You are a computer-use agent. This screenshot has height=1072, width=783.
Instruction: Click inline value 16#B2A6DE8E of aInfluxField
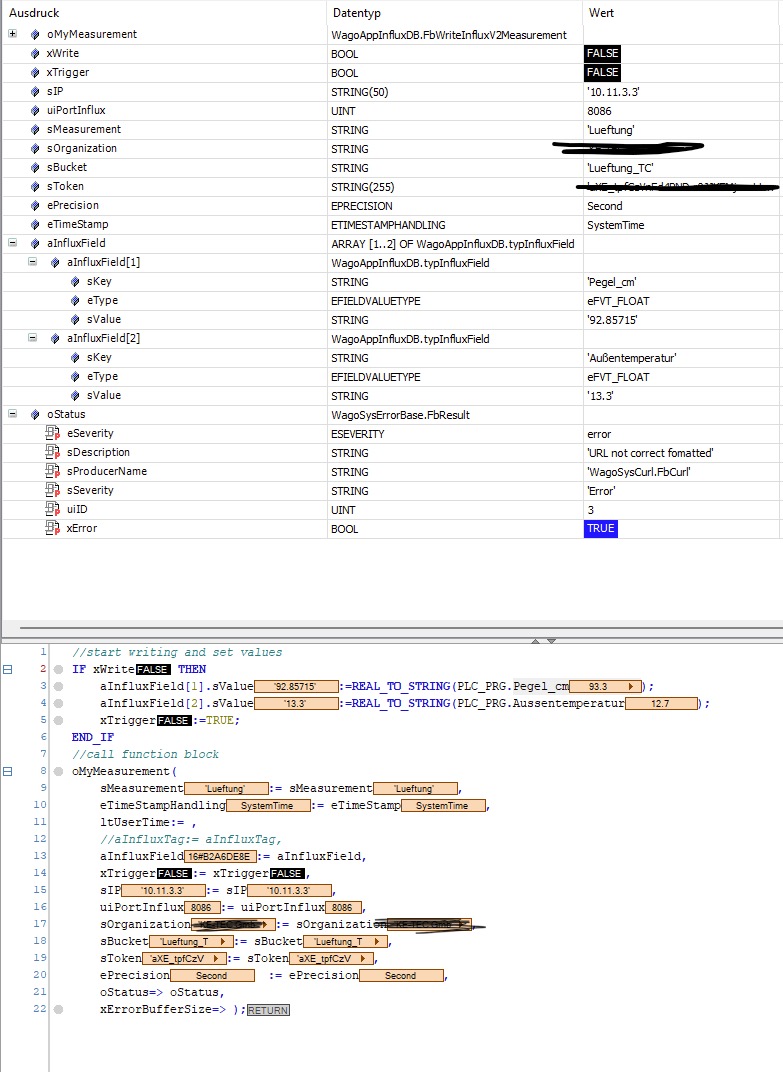pyautogui.click(x=220, y=857)
